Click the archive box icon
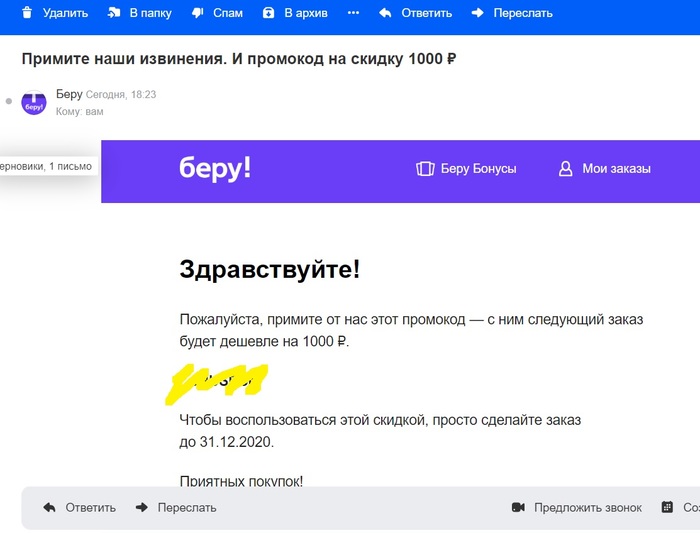 click(268, 13)
